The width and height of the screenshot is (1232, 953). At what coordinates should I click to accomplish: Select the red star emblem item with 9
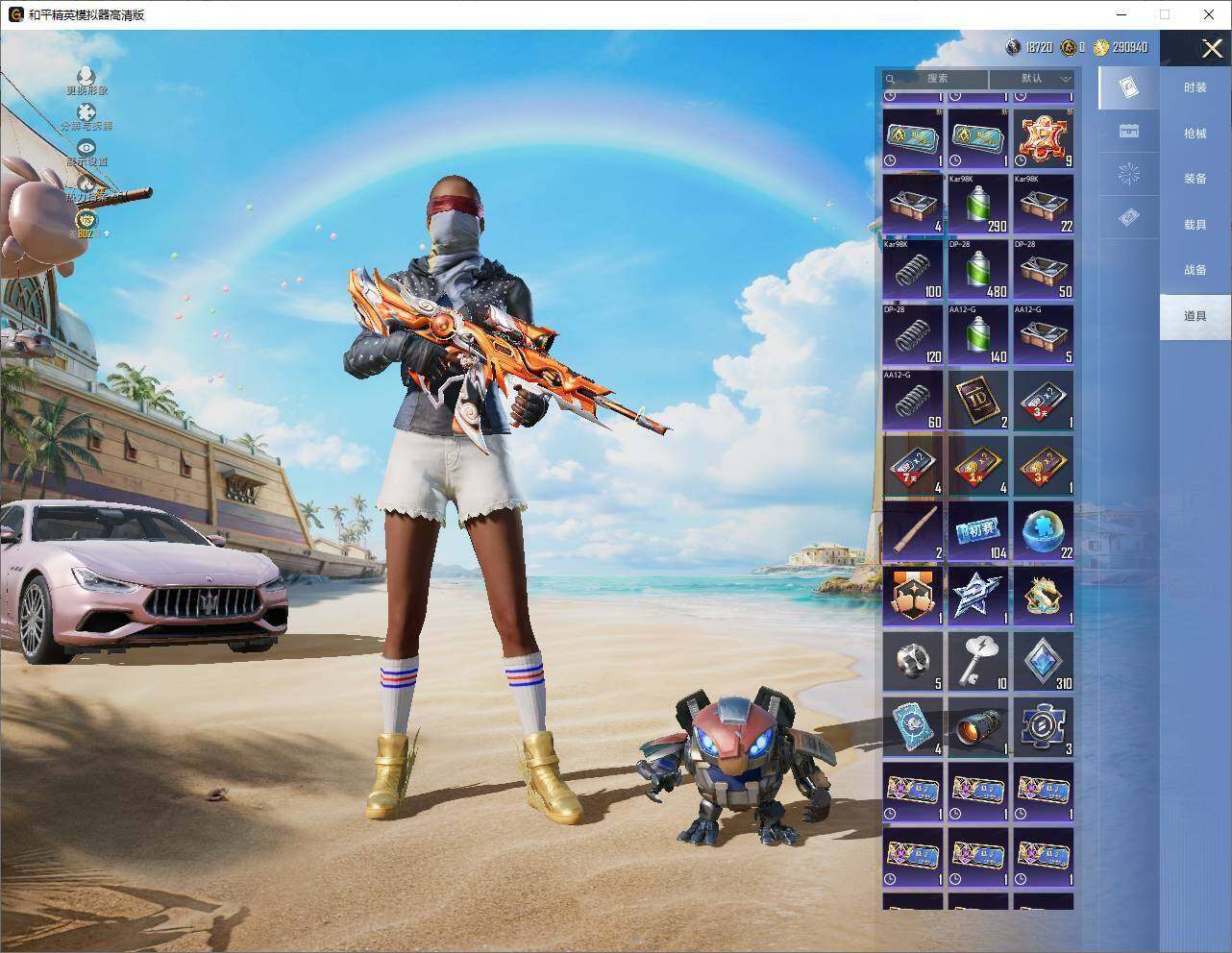pyautogui.click(x=1044, y=138)
